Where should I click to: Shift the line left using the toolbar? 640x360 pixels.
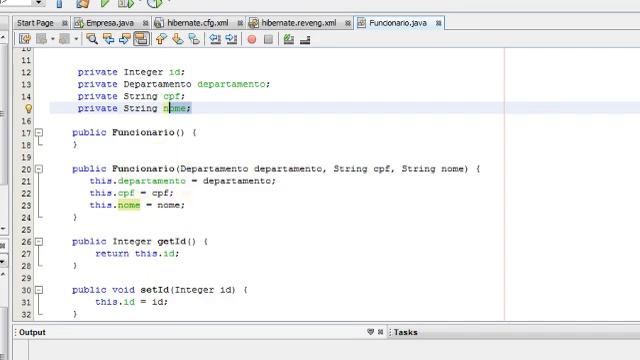(x=215, y=39)
